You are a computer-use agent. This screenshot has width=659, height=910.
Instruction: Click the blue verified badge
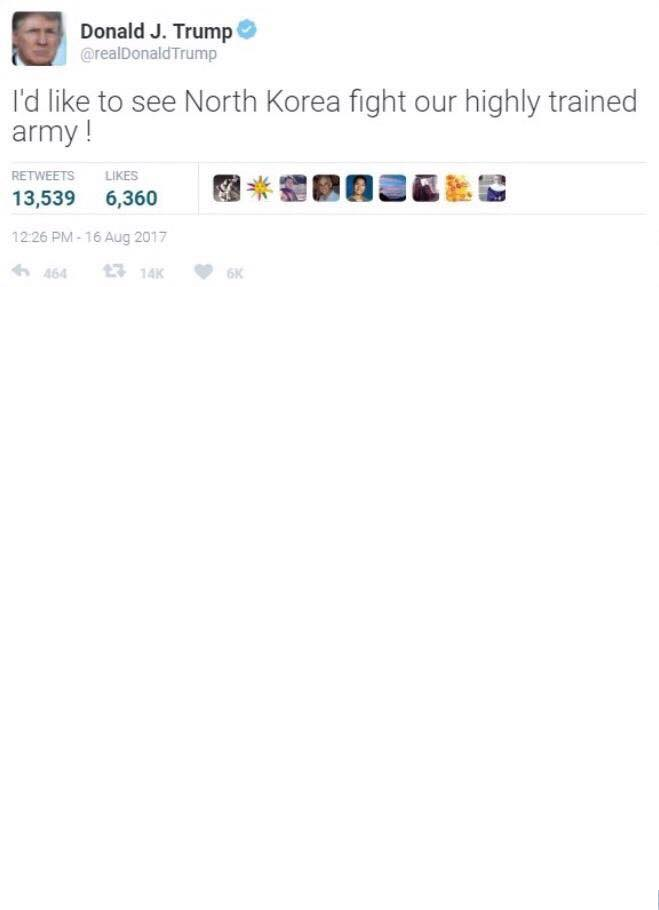pyautogui.click(x=247, y=29)
